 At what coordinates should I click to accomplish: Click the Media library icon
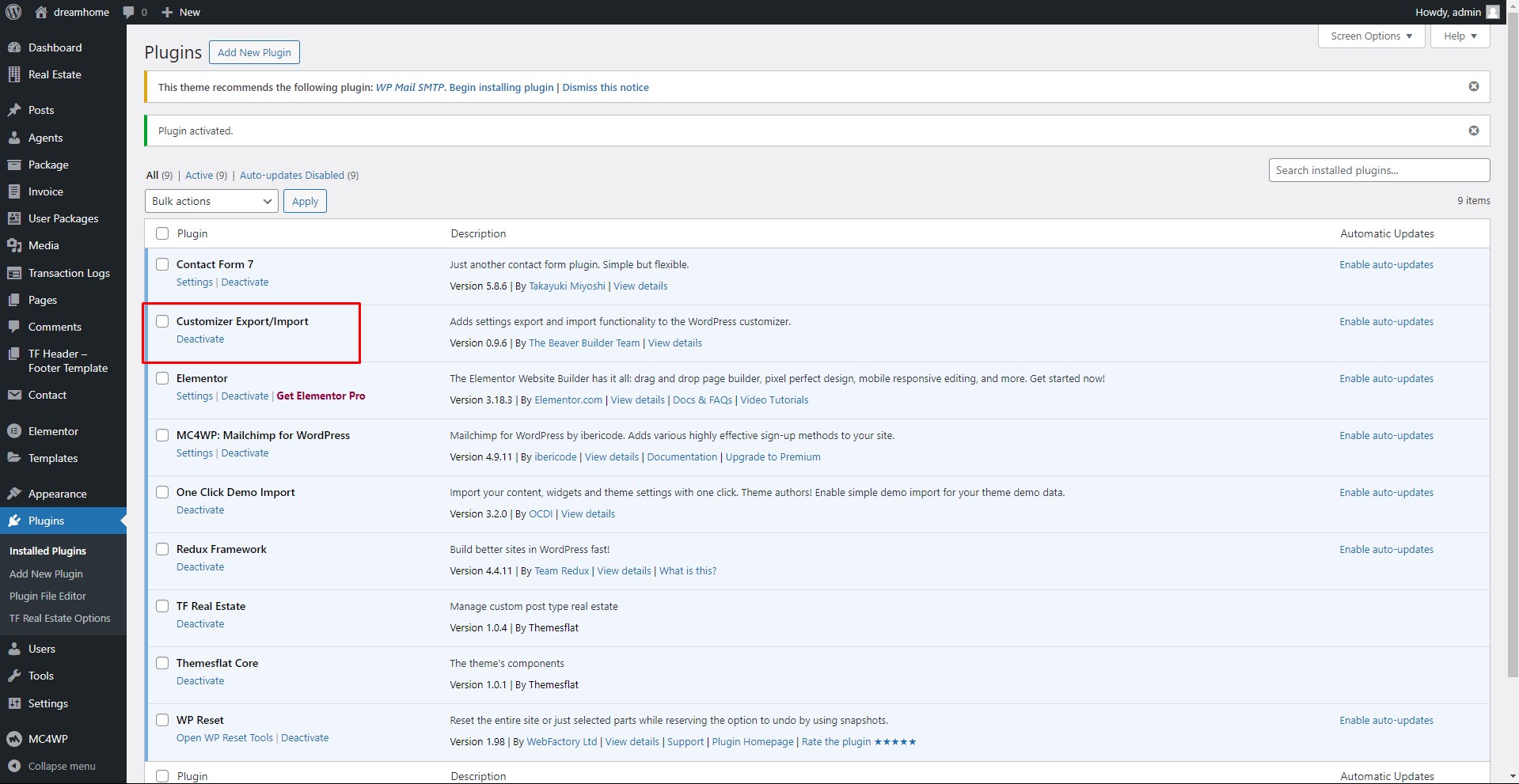click(14, 245)
